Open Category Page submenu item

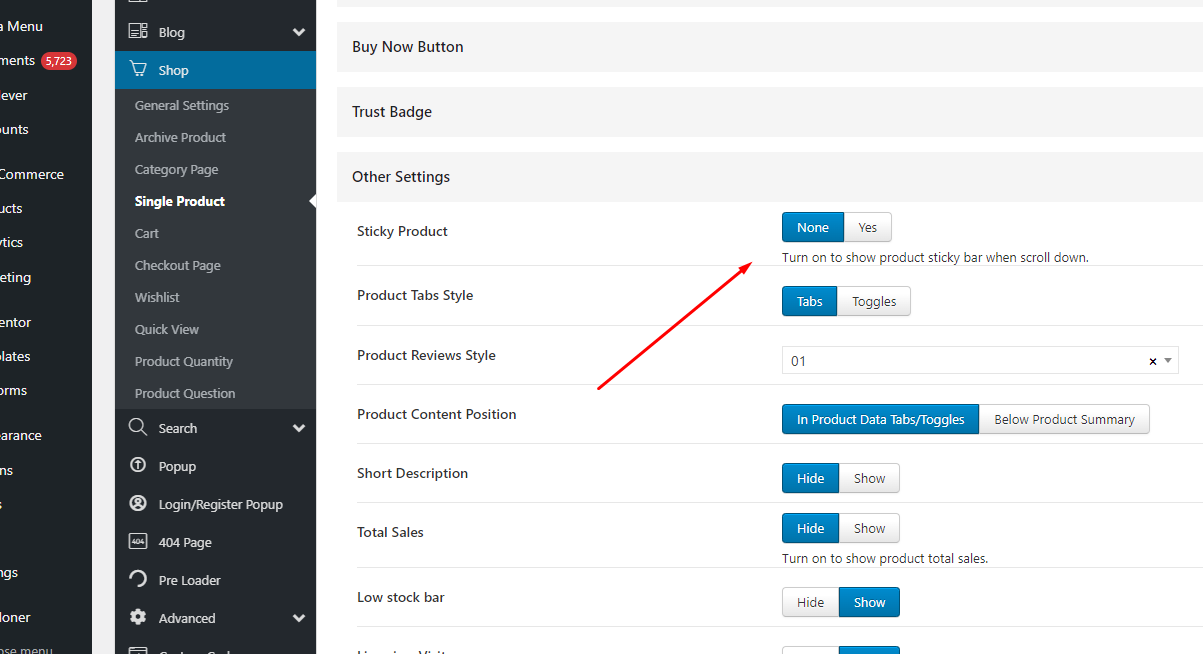pos(176,169)
